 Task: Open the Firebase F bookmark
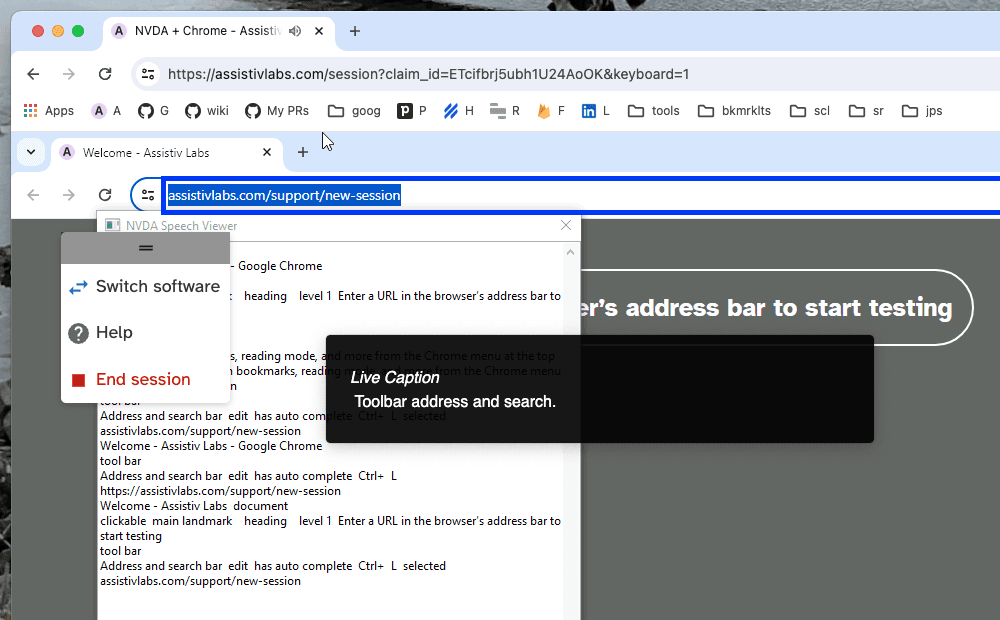click(x=551, y=111)
